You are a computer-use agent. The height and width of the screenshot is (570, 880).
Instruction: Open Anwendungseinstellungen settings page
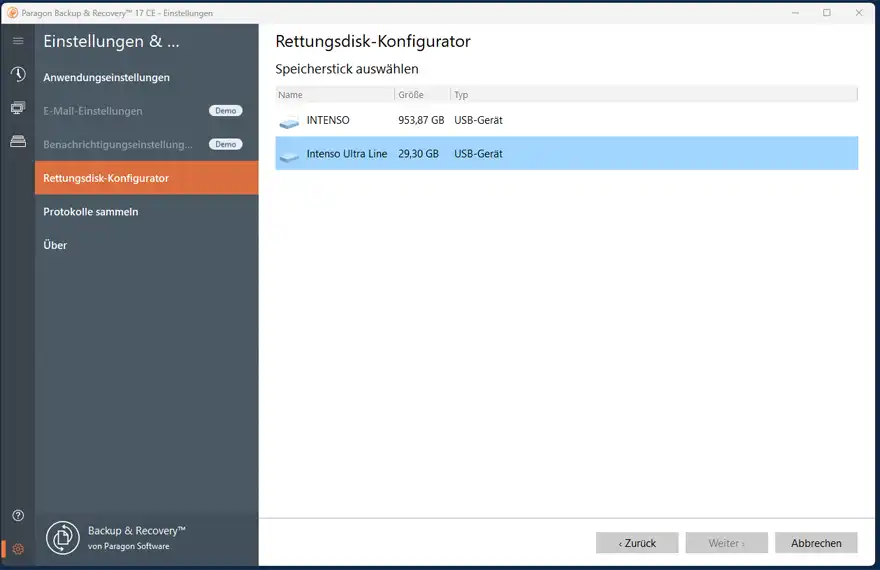click(146, 77)
